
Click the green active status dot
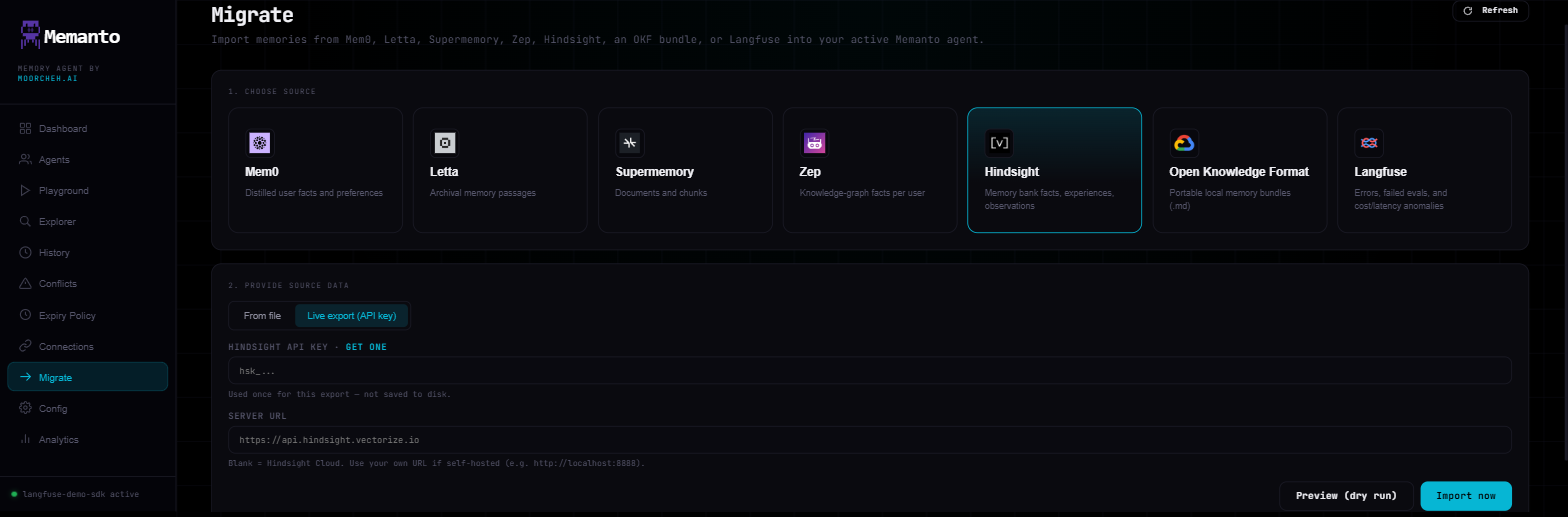14,494
